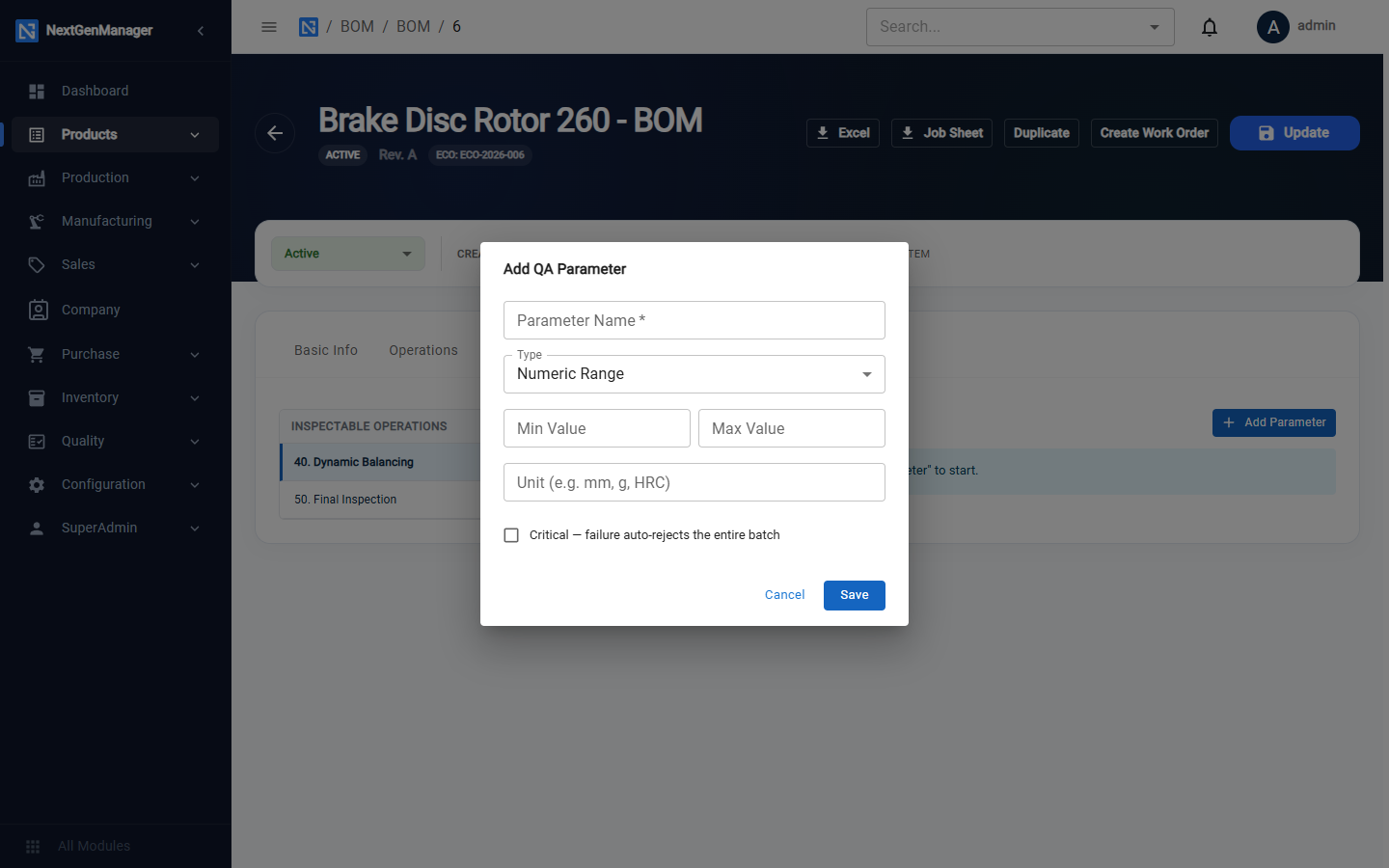Image resolution: width=1389 pixels, height=868 pixels.
Task: Open the All Modules grid icon
Action: (x=33, y=846)
